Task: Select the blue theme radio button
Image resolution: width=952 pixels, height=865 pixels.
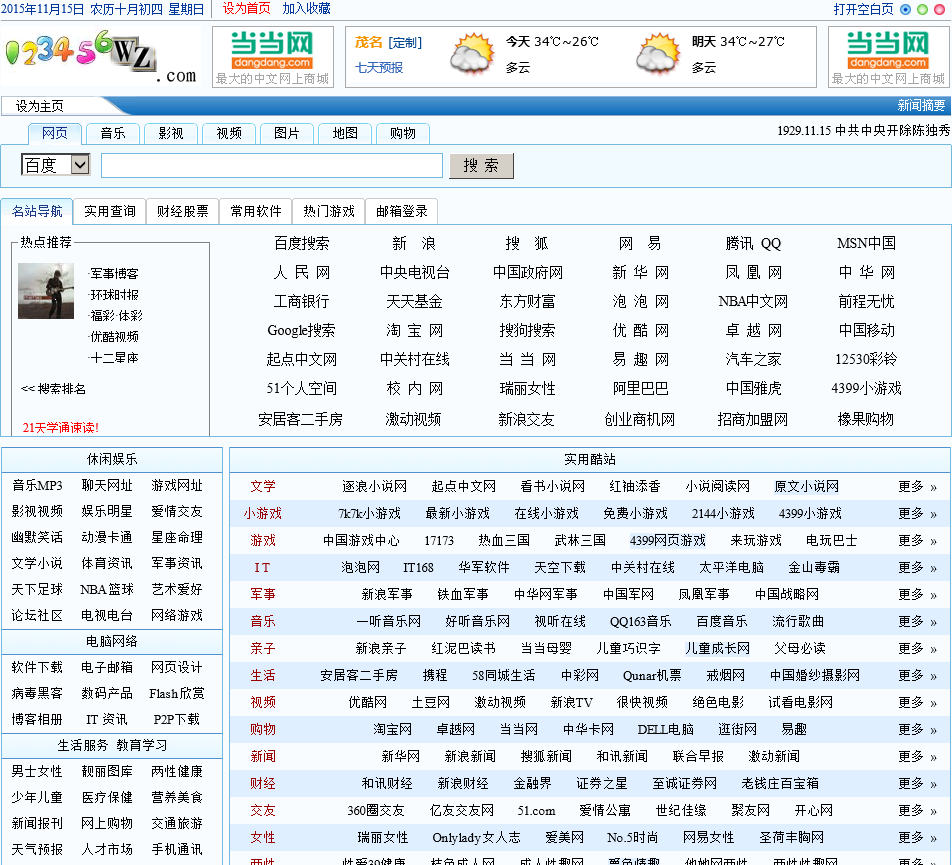Action: point(906,9)
